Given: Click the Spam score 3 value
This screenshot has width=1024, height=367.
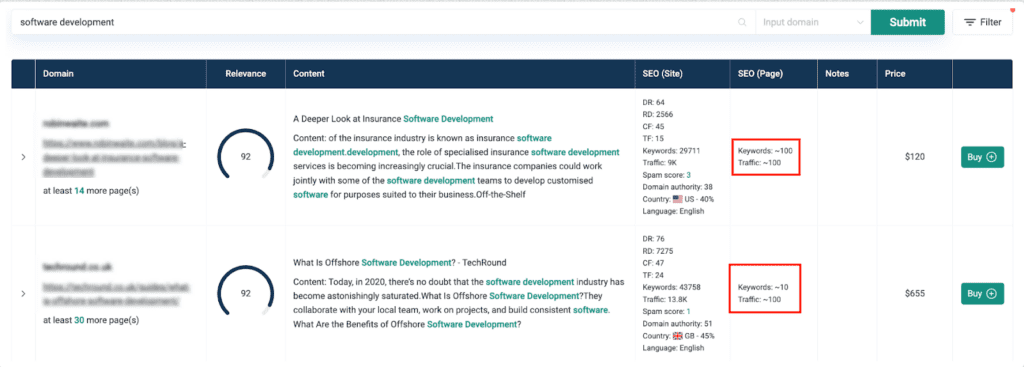Looking at the screenshot, I should click(688, 175).
